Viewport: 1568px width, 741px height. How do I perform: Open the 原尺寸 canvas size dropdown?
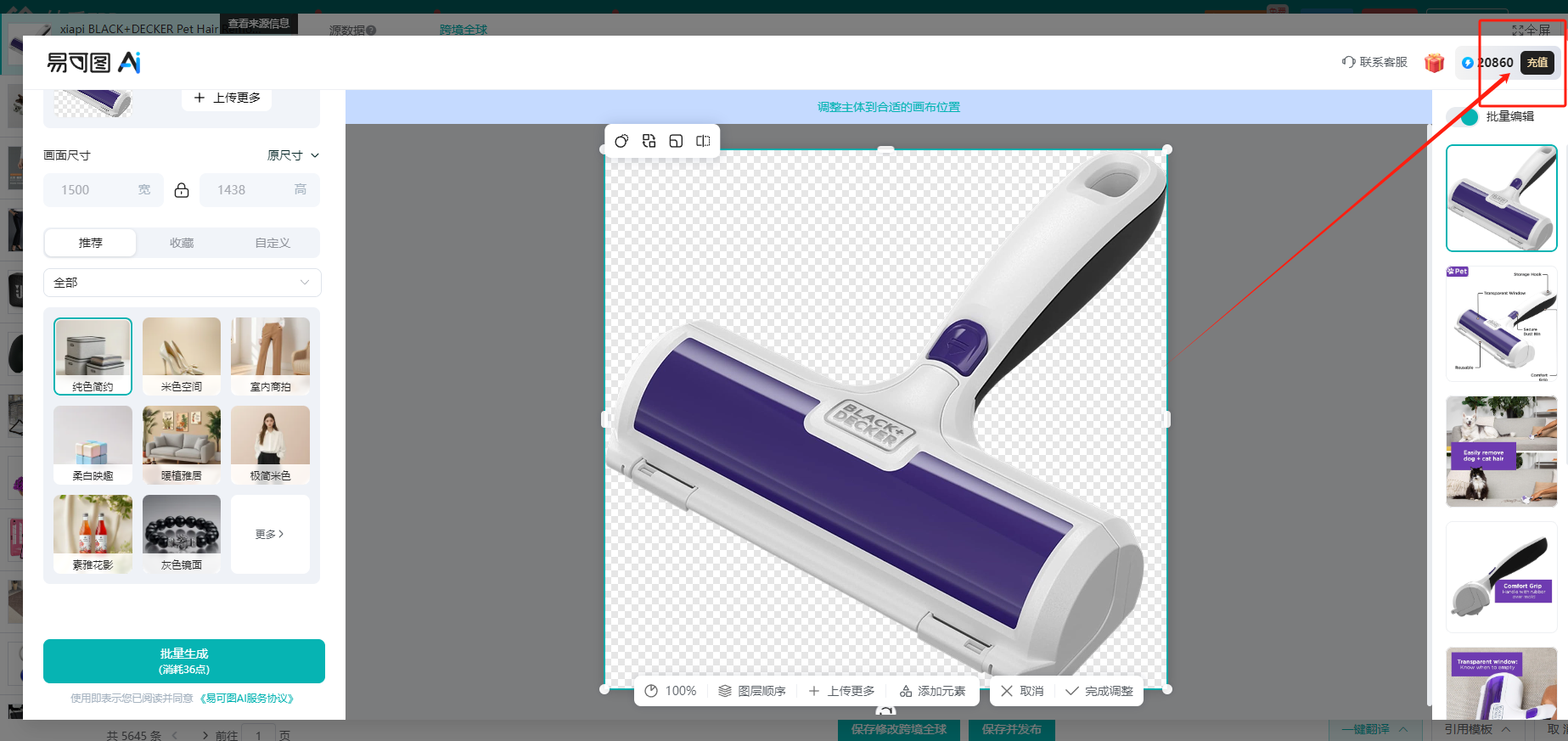(293, 155)
